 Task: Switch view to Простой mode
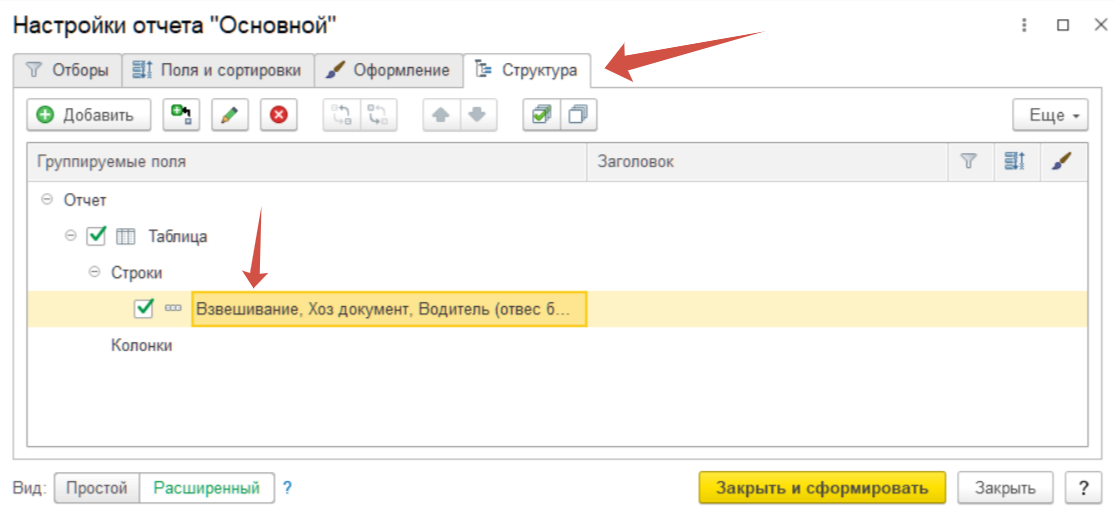pyautogui.click(x=96, y=488)
